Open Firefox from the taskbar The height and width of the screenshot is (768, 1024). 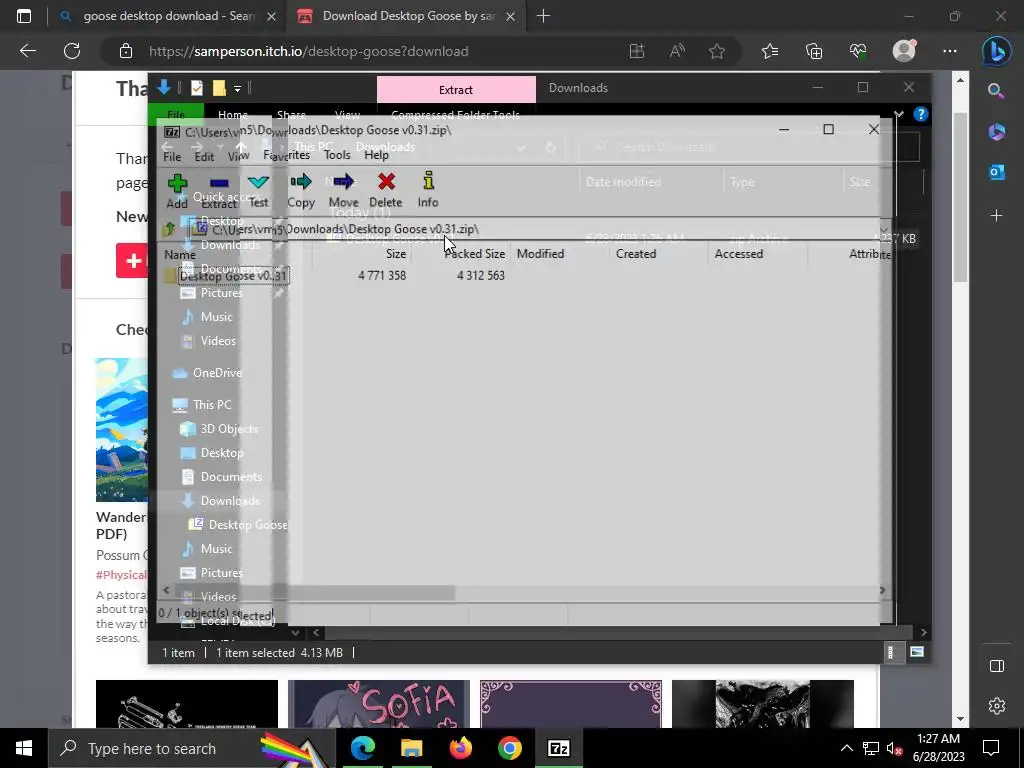coord(460,748)
